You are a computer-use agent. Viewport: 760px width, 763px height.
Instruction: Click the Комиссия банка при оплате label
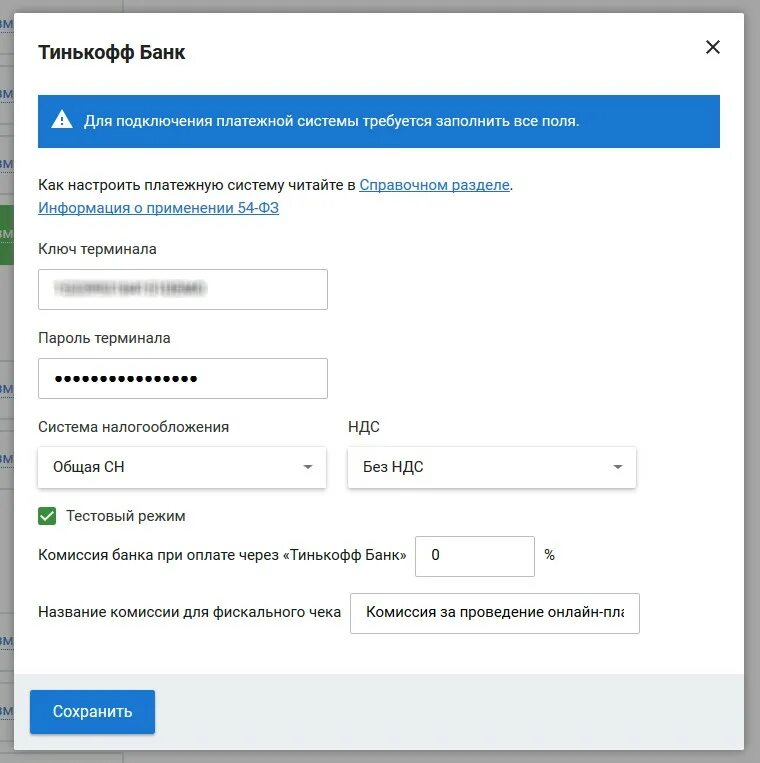[x=222, y=555]
